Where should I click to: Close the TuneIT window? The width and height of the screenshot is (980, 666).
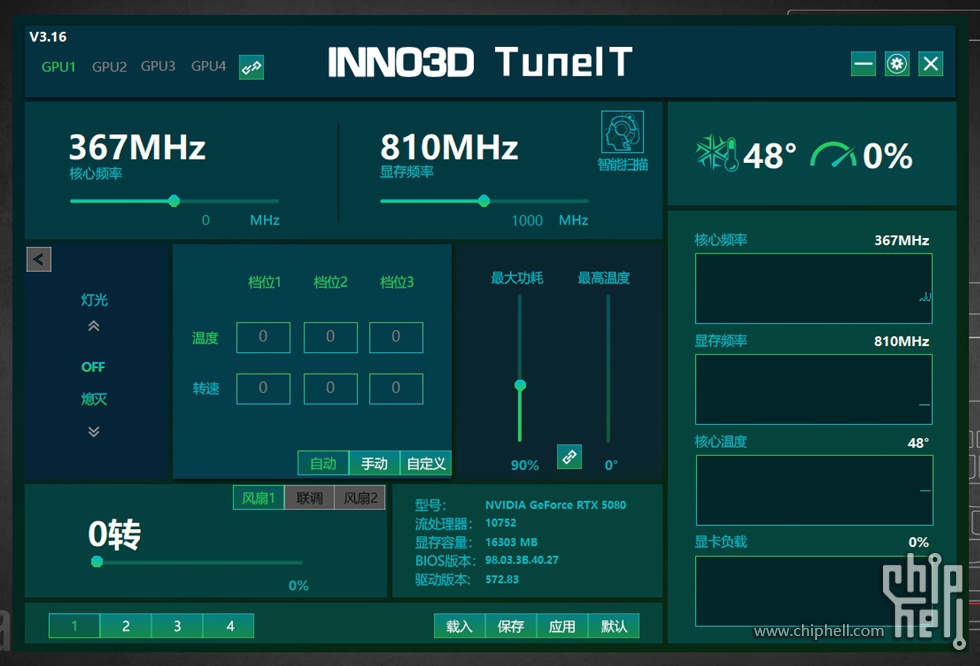pyautogui.click(x=931, y=64)
